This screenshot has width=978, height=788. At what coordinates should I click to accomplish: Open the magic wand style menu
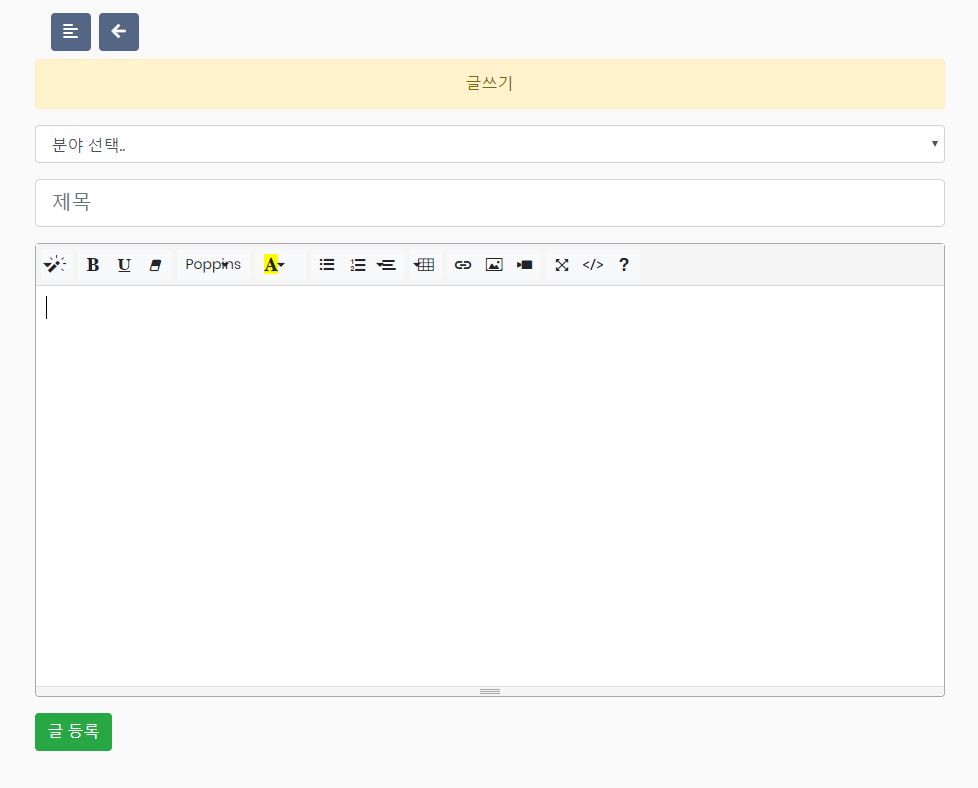55,265
